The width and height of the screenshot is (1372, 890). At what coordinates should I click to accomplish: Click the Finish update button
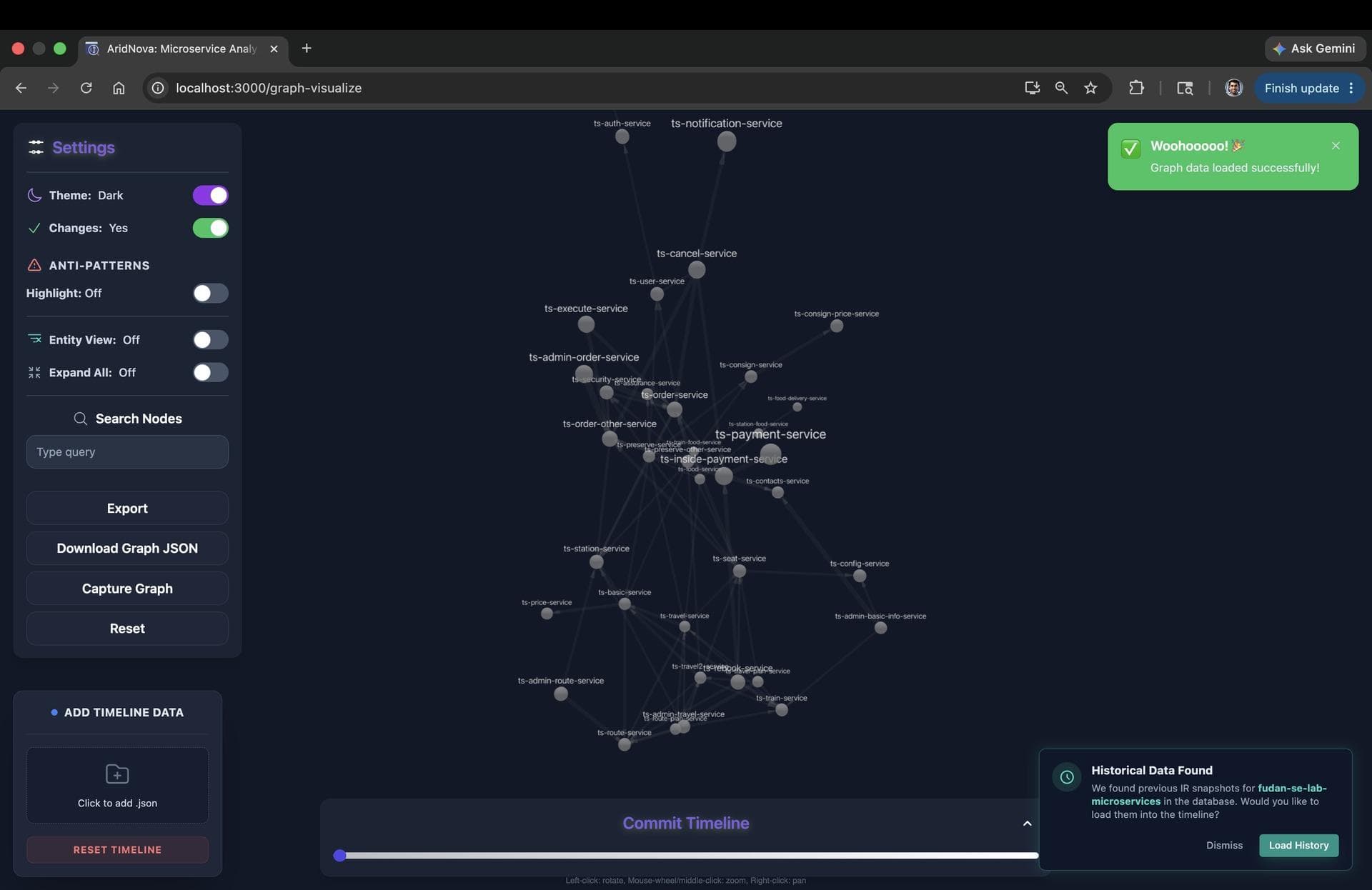(1301, 88)
